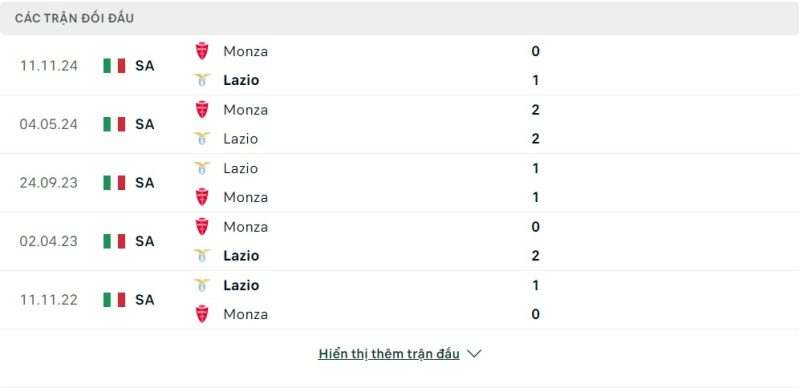Click Monza crest in 11.11.22 match
The height and width of the screenshot is (388, 800).
tap(202, 314)
